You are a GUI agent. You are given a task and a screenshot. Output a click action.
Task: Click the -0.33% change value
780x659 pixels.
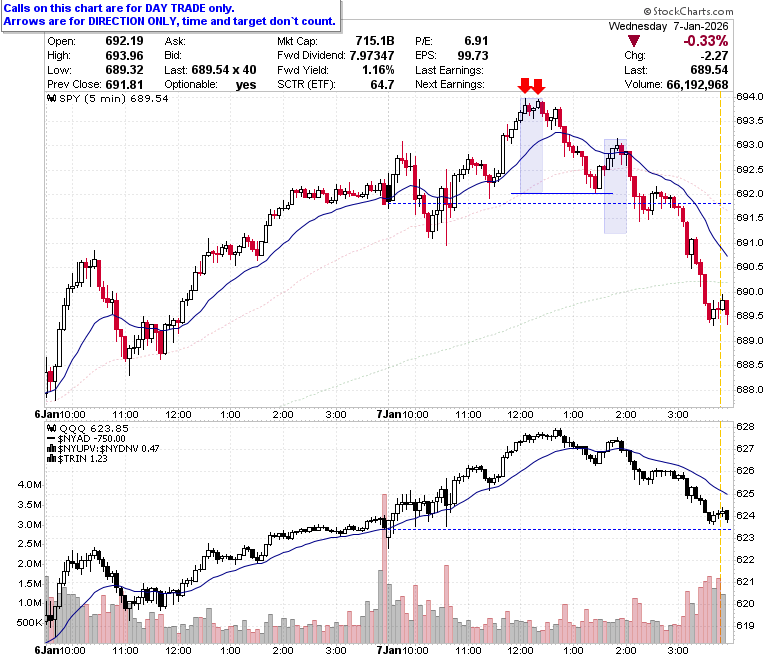coord(705,41)
